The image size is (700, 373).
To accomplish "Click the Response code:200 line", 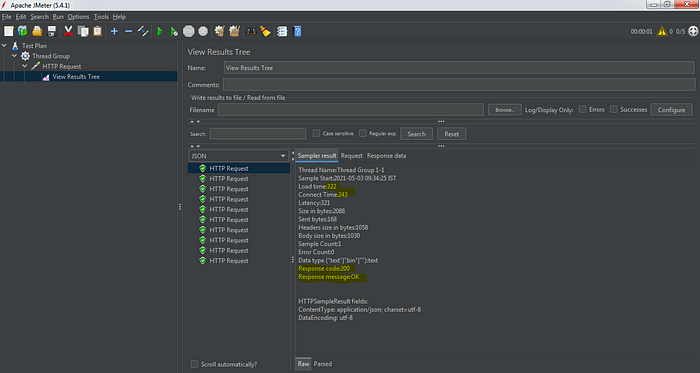I will click(324, 269).
